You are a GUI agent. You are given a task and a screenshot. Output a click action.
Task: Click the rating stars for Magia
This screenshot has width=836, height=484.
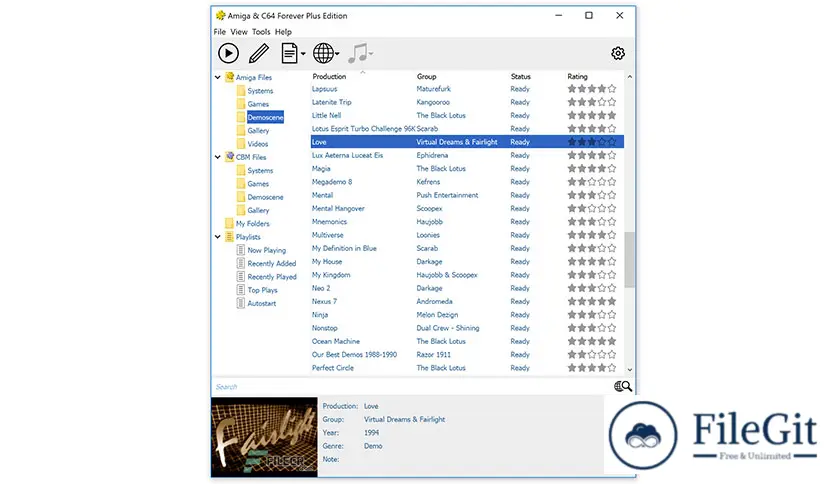click(x=591, y=168)
